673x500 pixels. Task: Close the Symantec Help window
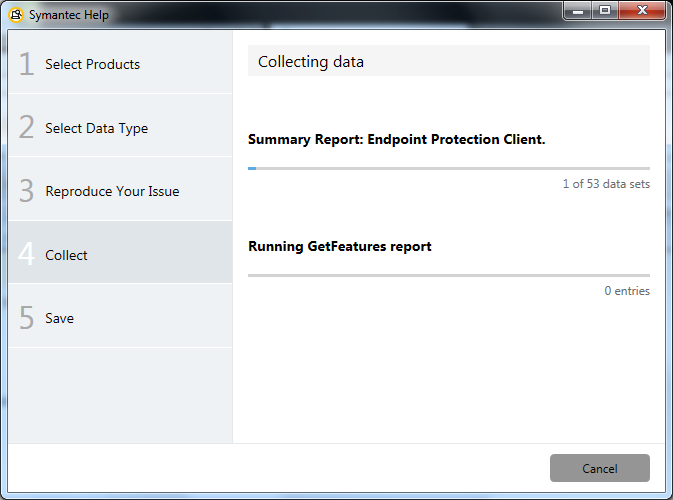(x=642, y=11)
